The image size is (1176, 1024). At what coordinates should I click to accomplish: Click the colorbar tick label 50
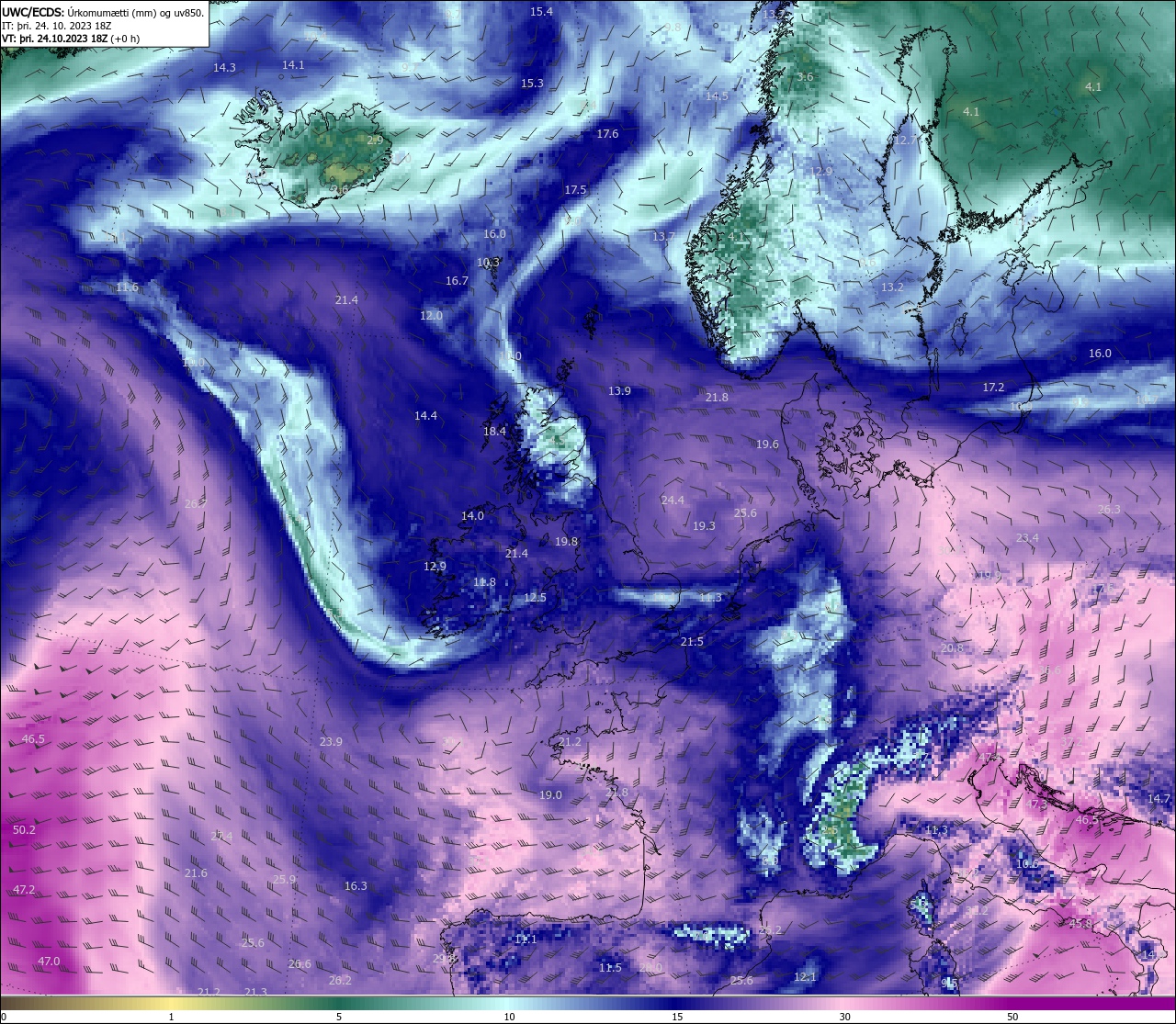pos(1012,1017)
